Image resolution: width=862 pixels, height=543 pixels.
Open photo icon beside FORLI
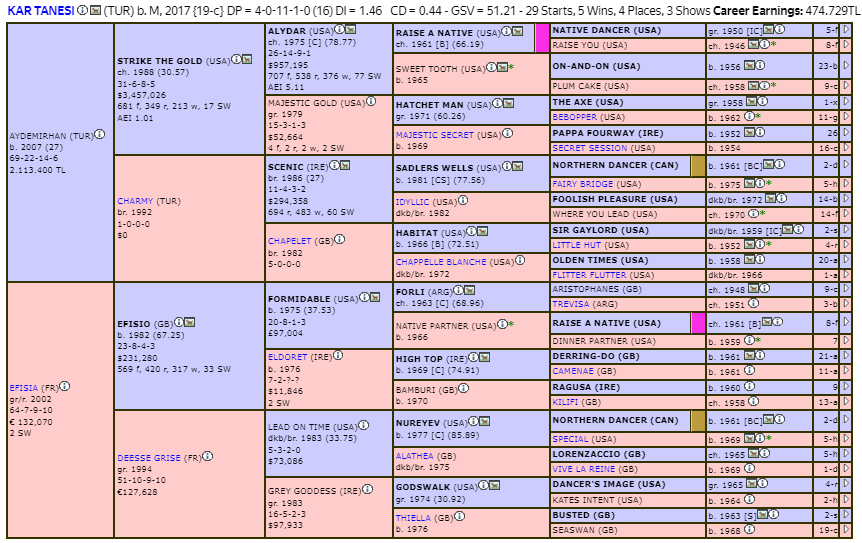coord(469,290)
